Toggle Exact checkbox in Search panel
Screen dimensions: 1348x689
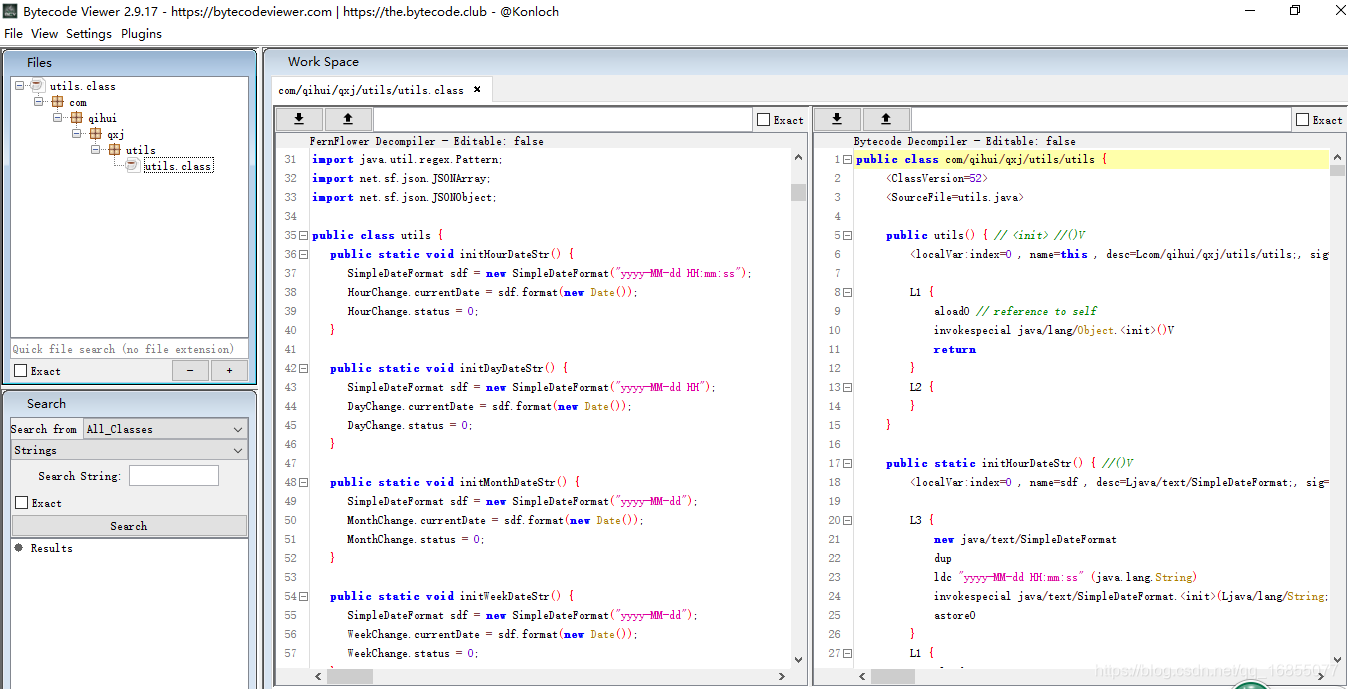click(x=21, y=503)
